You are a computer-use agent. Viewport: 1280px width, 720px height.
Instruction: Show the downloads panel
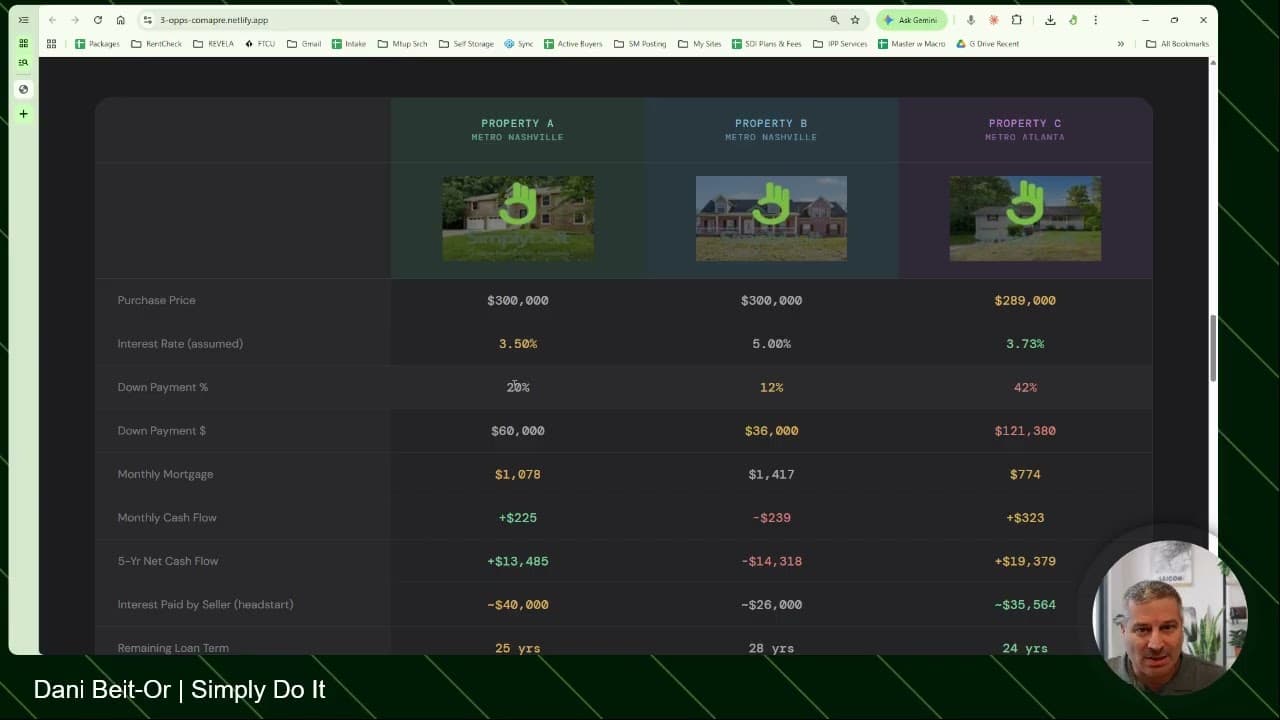pos(1050,20)
